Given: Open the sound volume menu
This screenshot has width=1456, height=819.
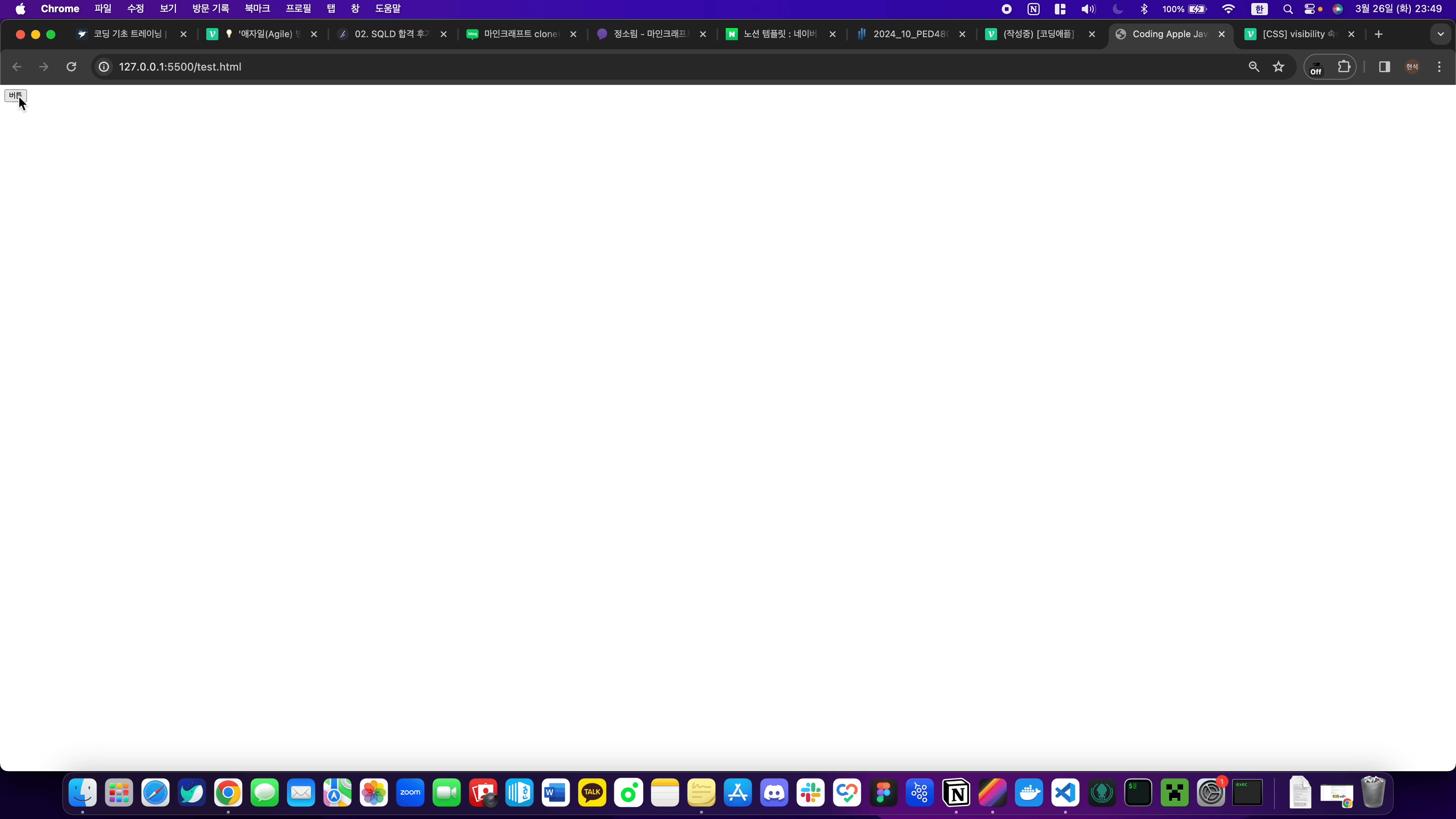Looking at the screenshot, I should [1088, 9].
